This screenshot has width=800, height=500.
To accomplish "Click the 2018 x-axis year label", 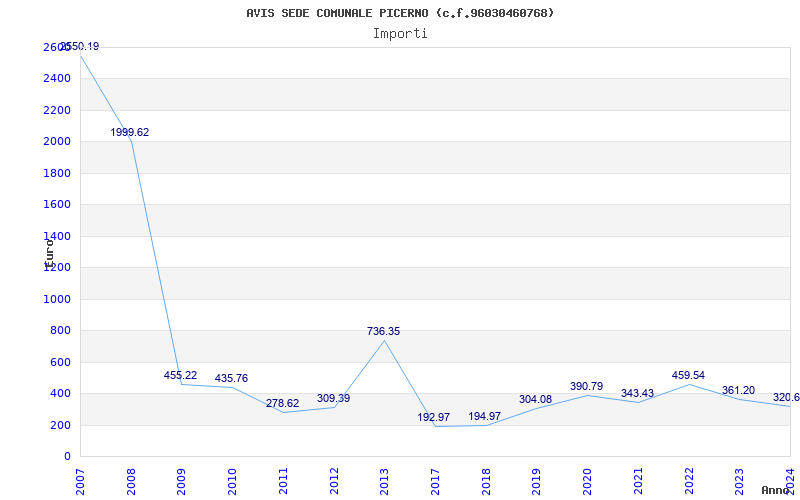I will (486, 481).
